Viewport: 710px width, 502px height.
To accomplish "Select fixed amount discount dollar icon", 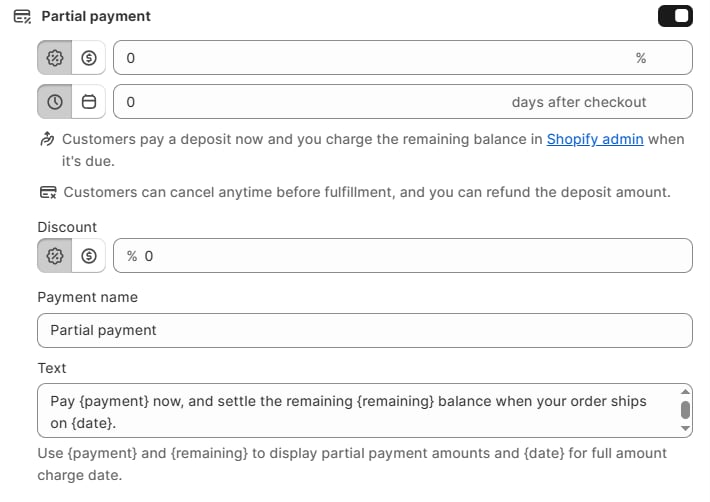I will click(88, 256).
